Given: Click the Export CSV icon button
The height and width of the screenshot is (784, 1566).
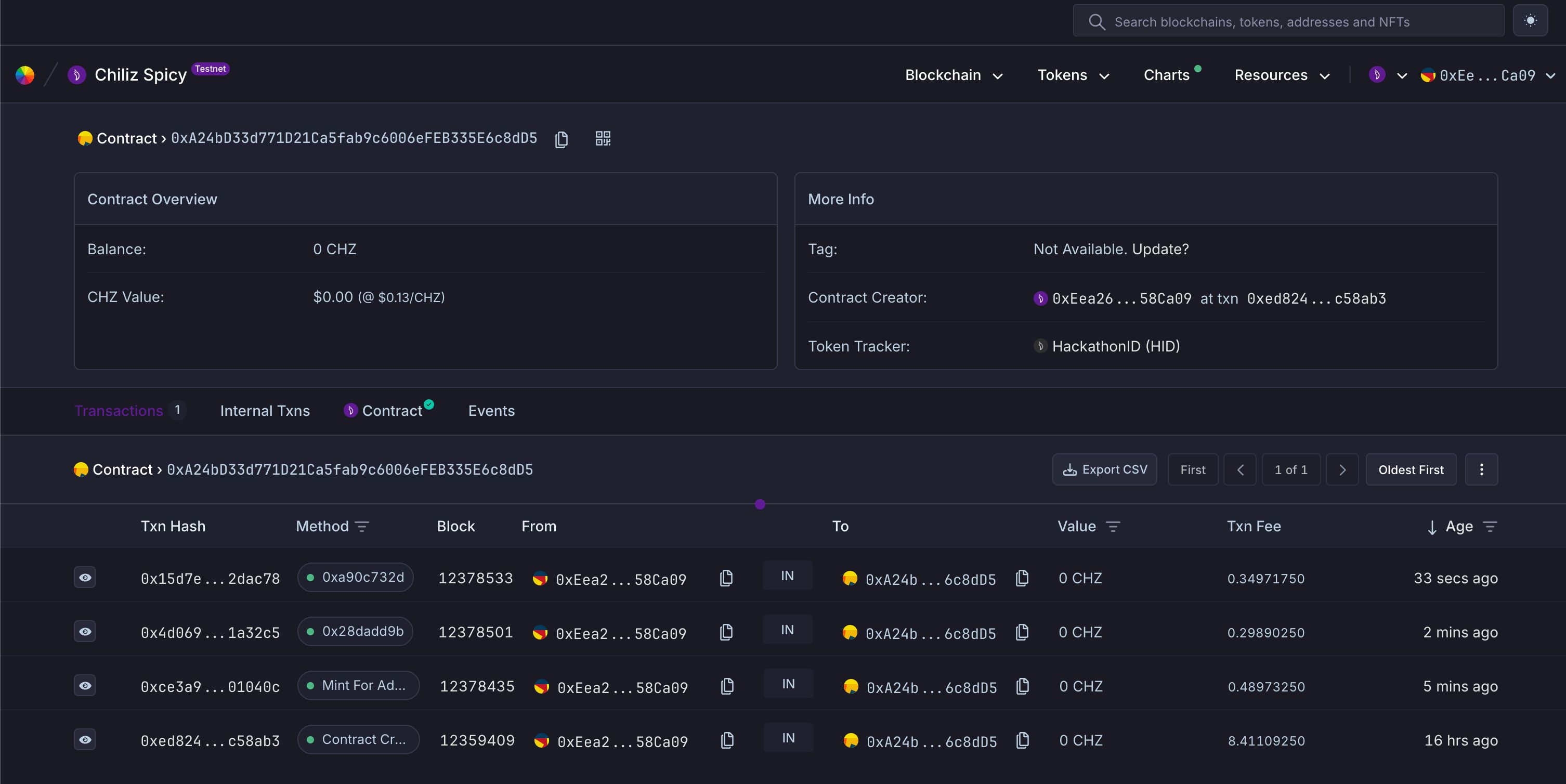Looking at the screenshot, I should 1070,469.
